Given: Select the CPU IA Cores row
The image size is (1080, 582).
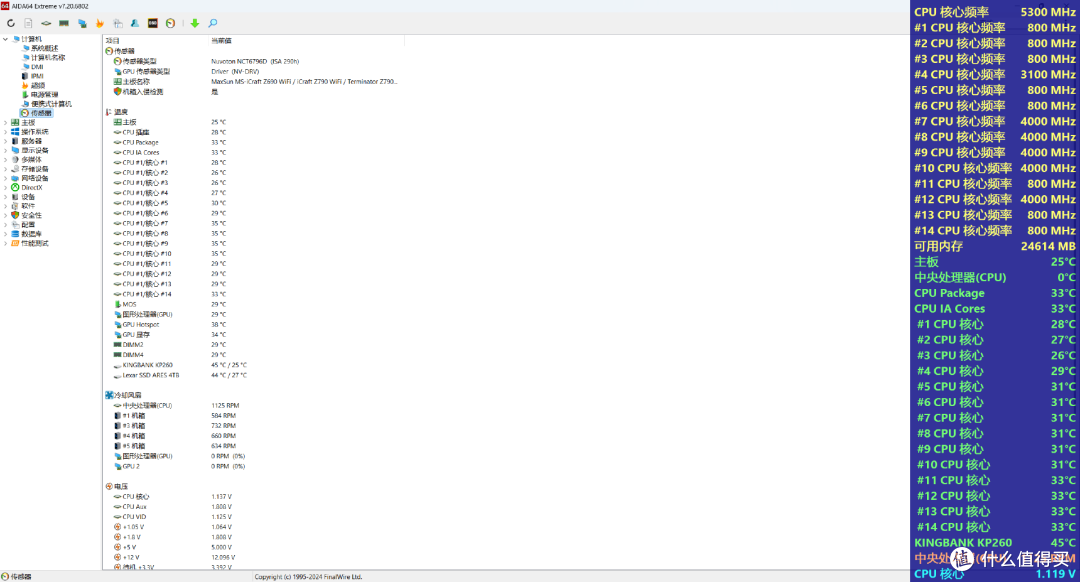Looking at the screenshot, I should (169, 153).
